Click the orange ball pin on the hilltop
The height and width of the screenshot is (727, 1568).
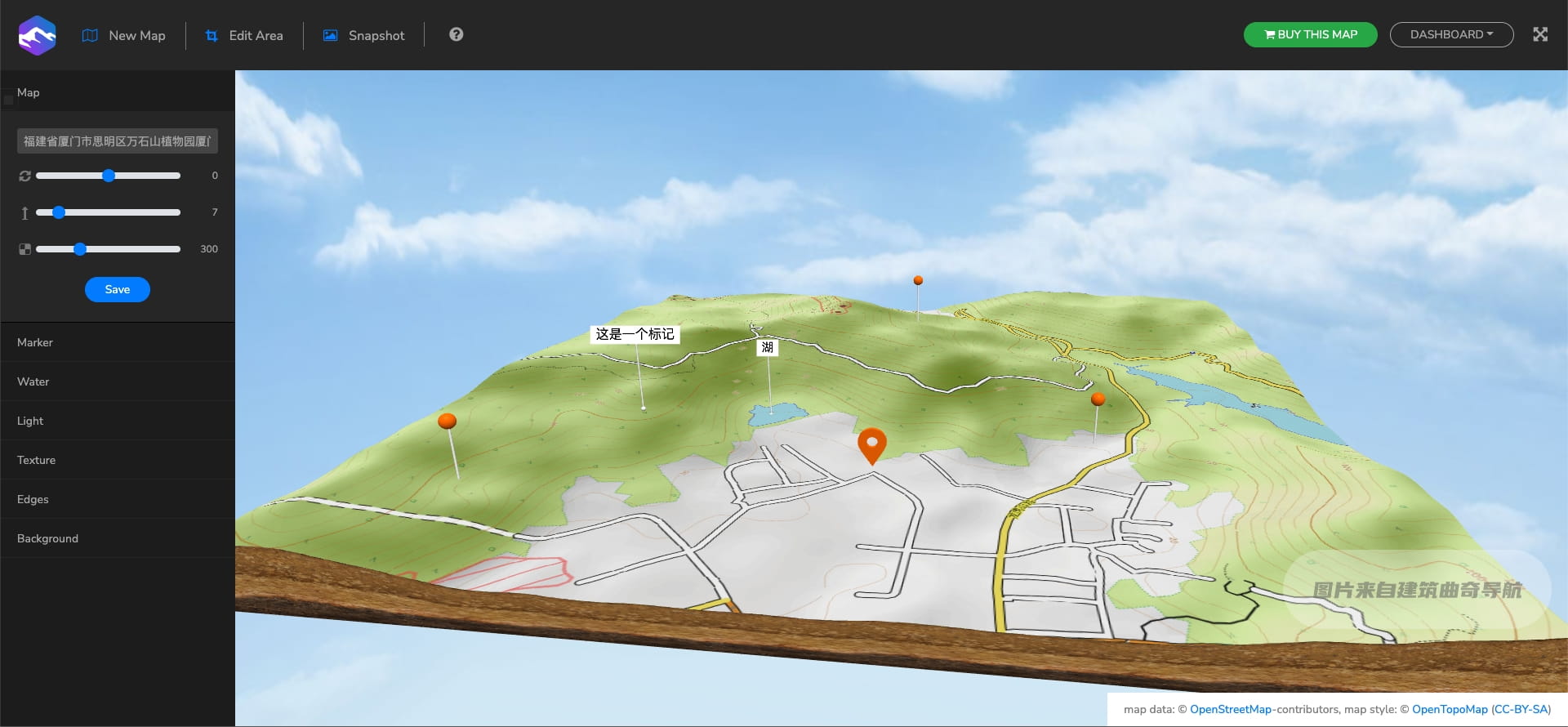(x=918, y=280)
